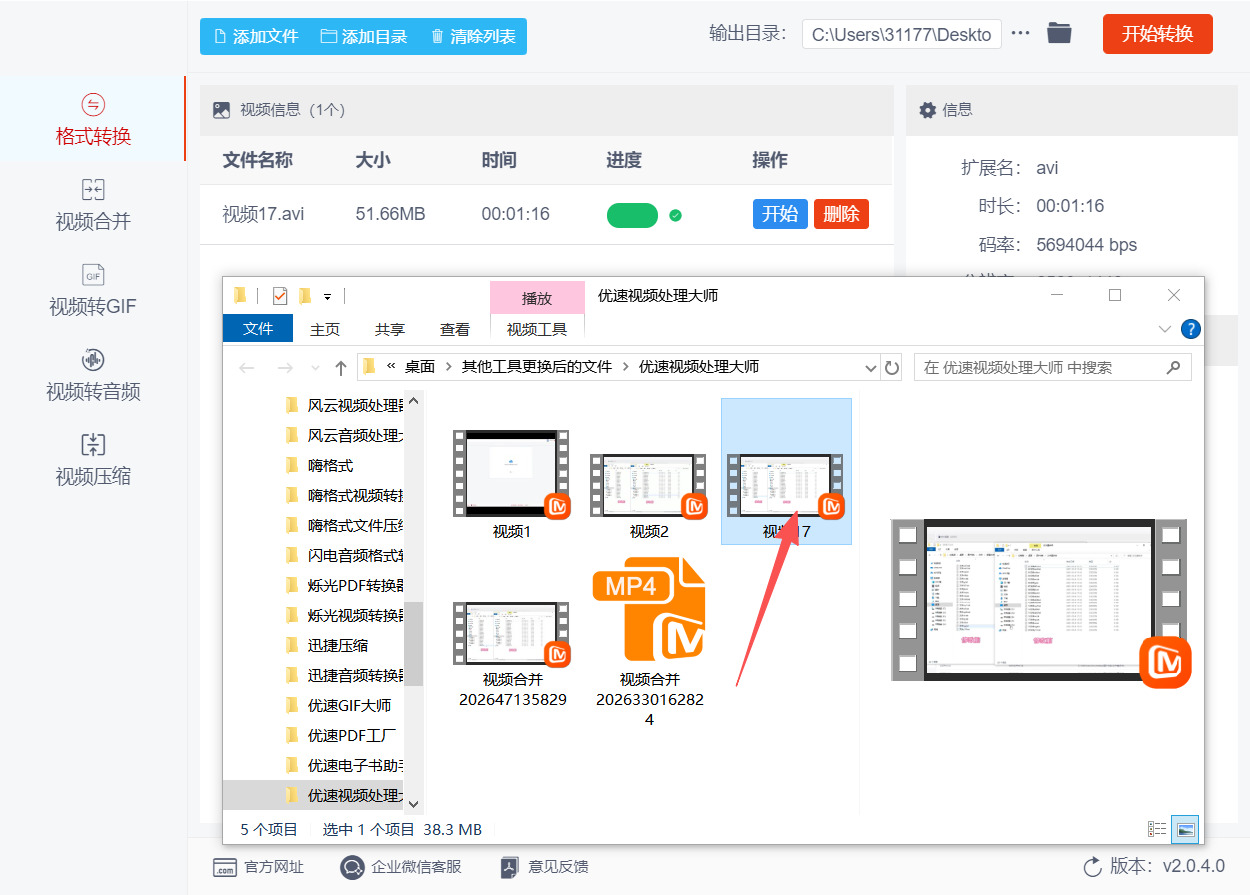Open Explorer help question mark icon
1250x895 pixels.
(1191, 329)
